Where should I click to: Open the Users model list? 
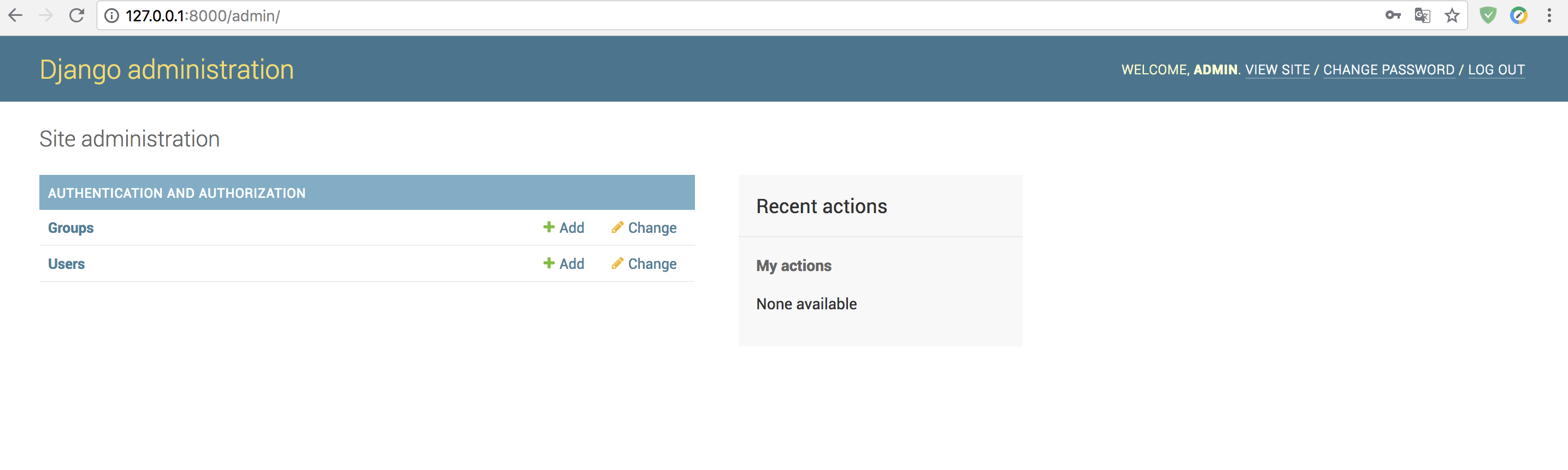click(x=66, y=263)
